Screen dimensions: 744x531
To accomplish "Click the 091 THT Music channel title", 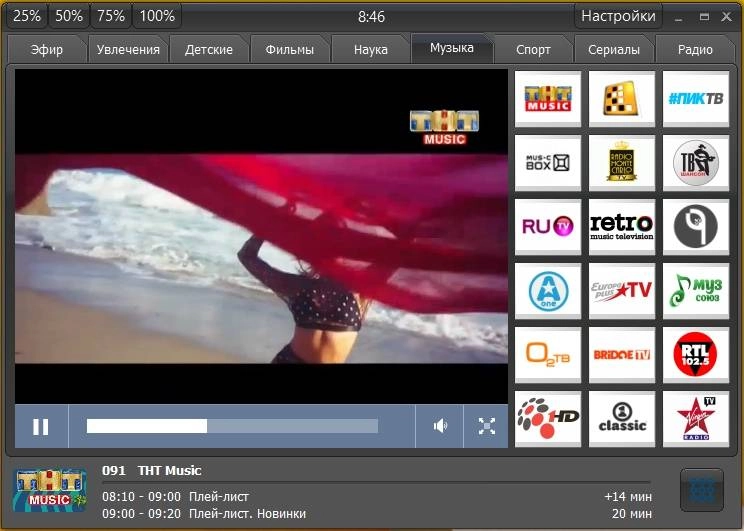I will click(x=152, y=471).
